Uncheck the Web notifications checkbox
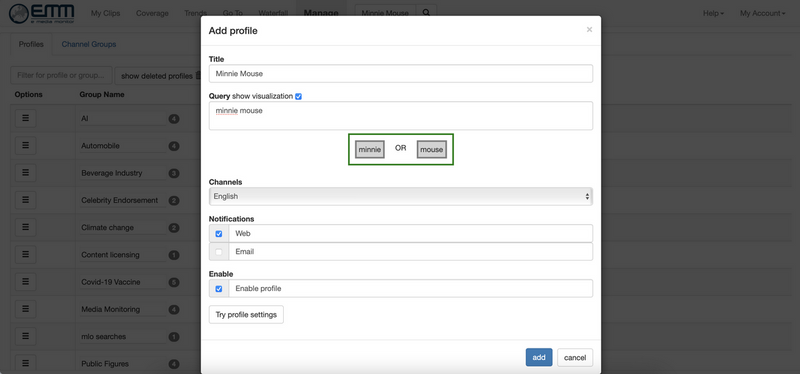 (x=219, y=234)
